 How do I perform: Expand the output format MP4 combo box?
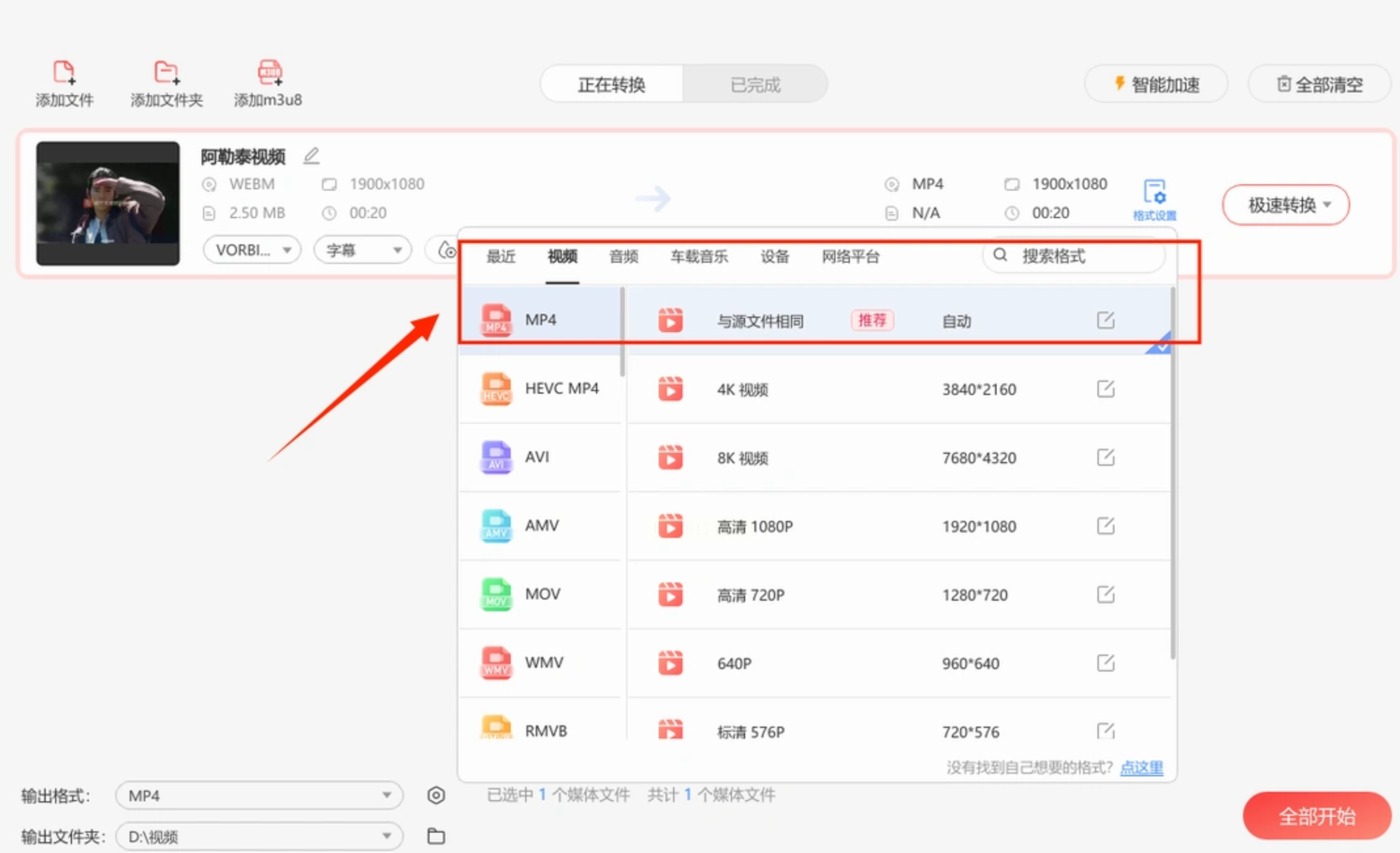(259, 795)
